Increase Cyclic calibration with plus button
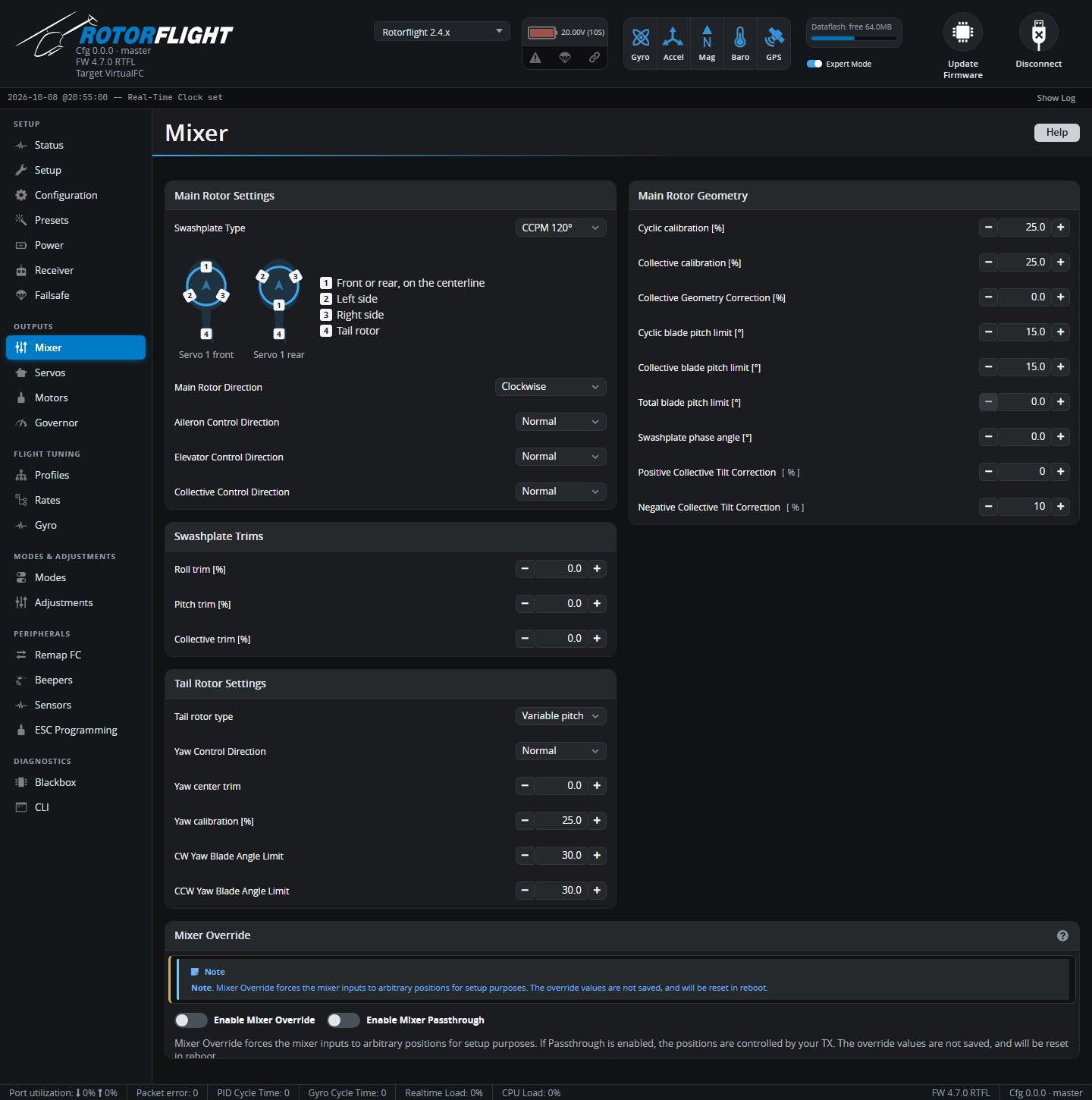The width and height of the screenshot is (1092, 1100). tap(1061, 228)
